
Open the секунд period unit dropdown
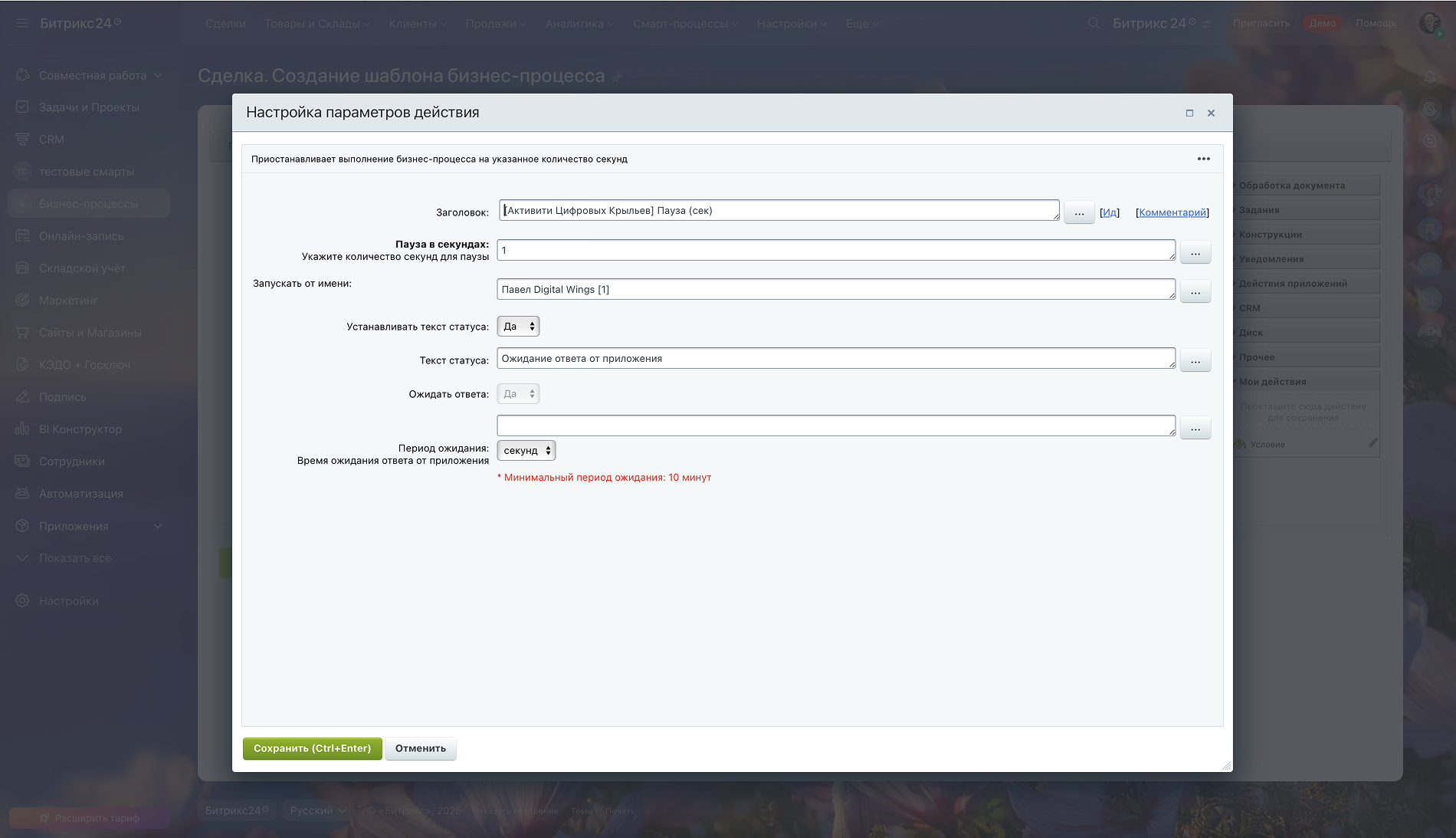click(x=526, y=451)
